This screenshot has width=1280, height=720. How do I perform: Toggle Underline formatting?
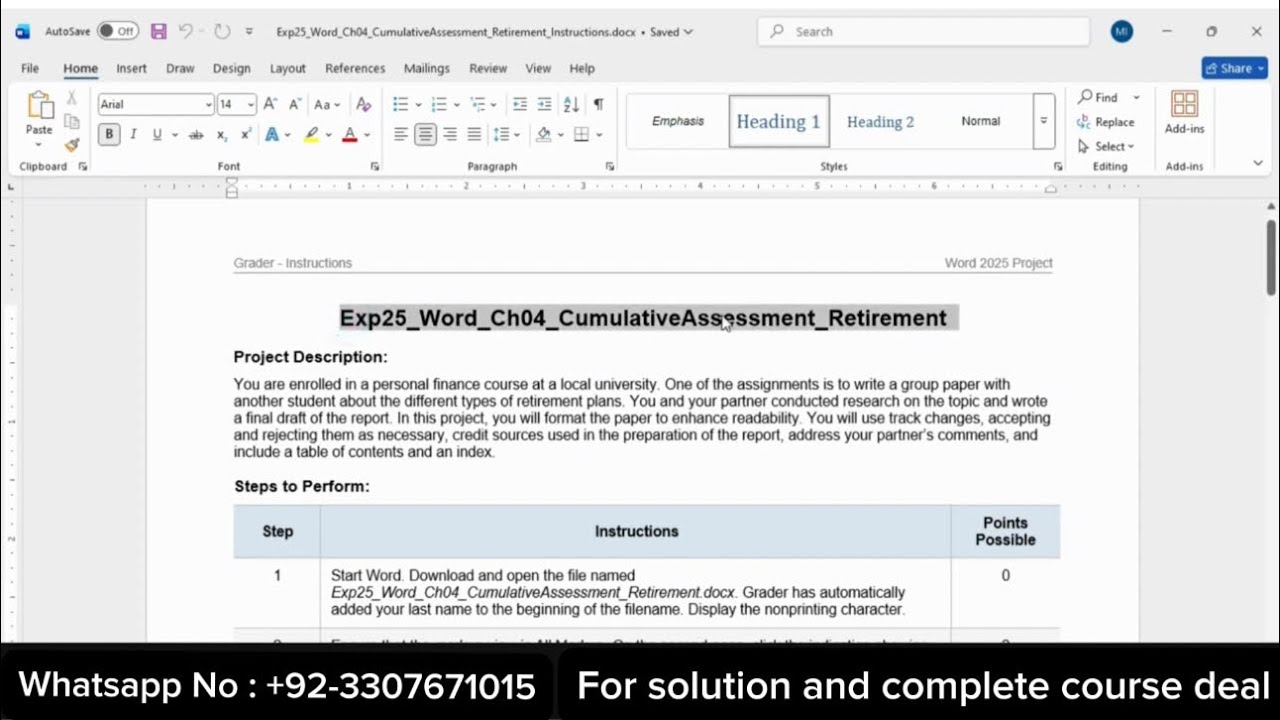[157, 134]
